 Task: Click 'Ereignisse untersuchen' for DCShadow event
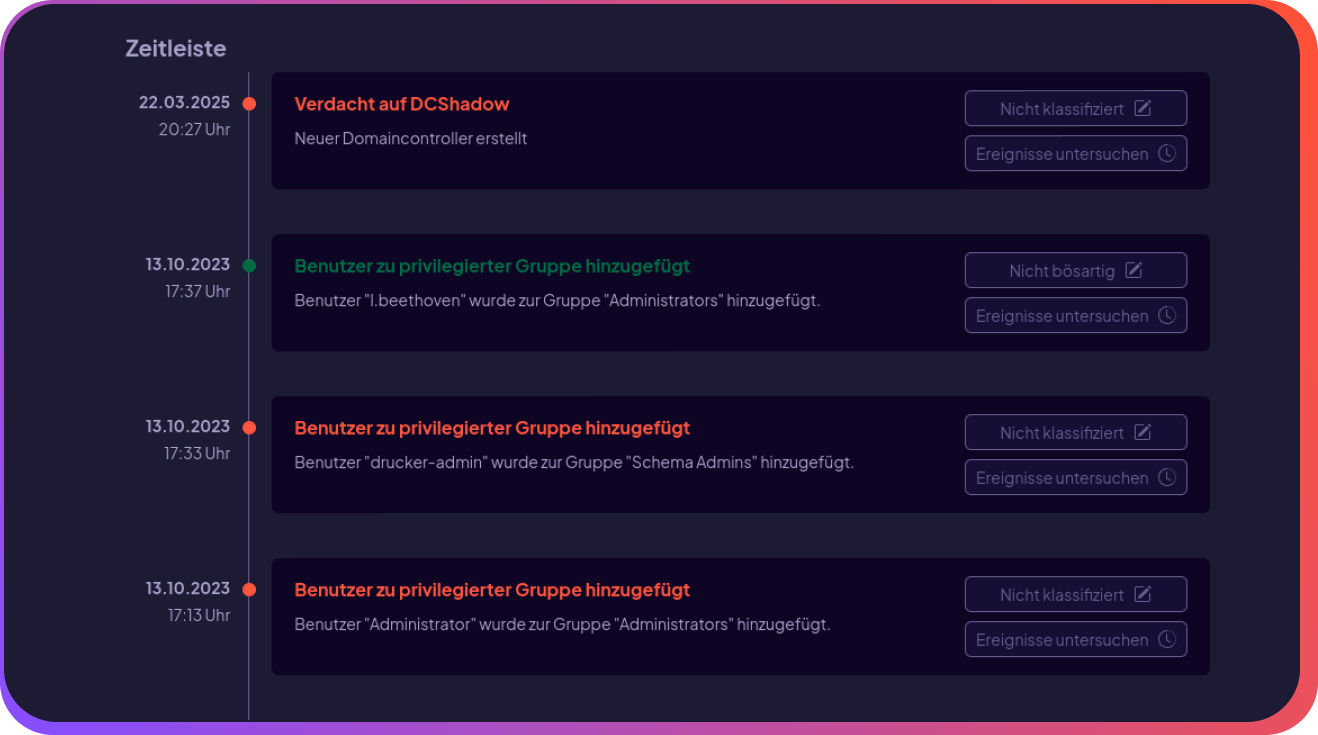(x=1076, y=153)
